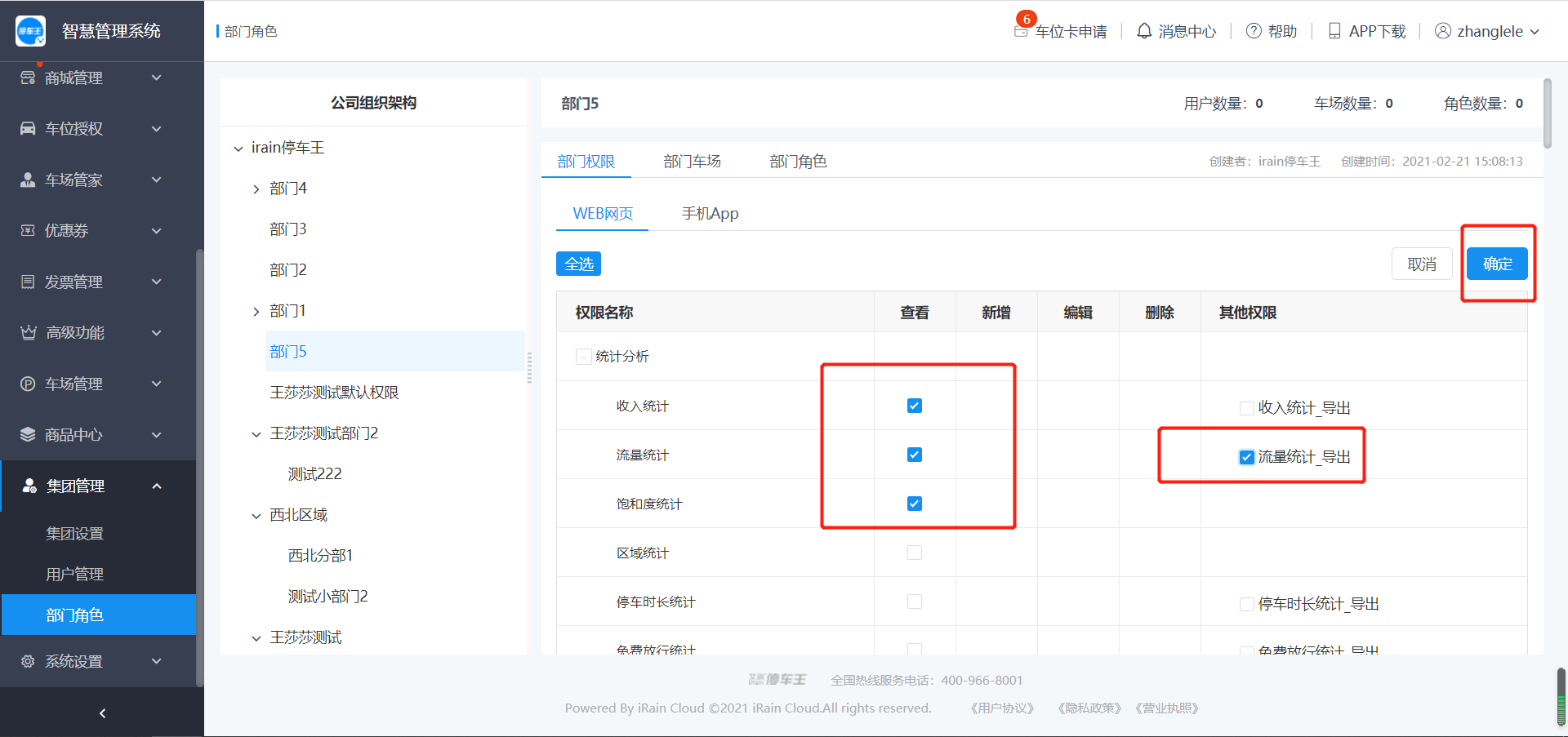Open the 用户协议 link
The image size is (1568, 737).
(x=1002, y=708)
